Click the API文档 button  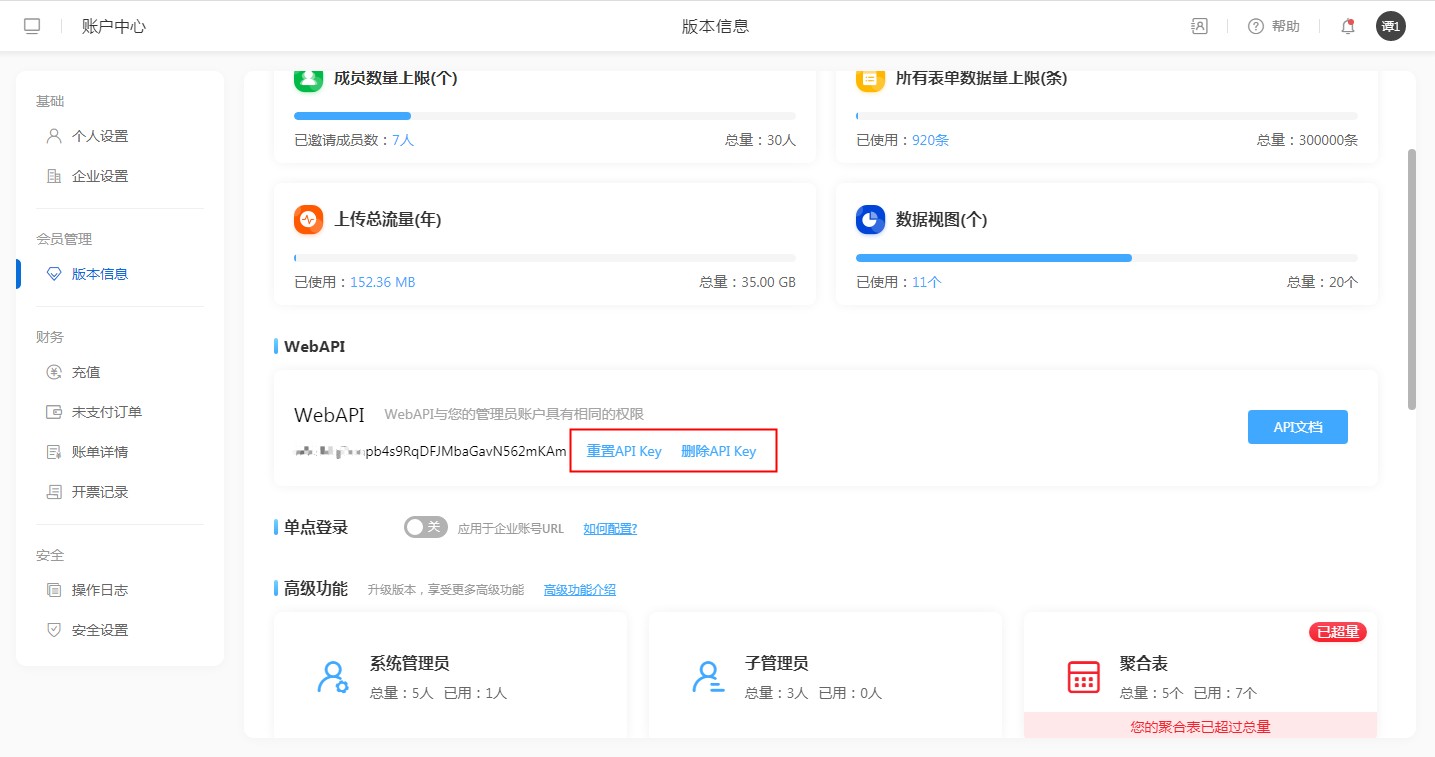point(1297,427)
